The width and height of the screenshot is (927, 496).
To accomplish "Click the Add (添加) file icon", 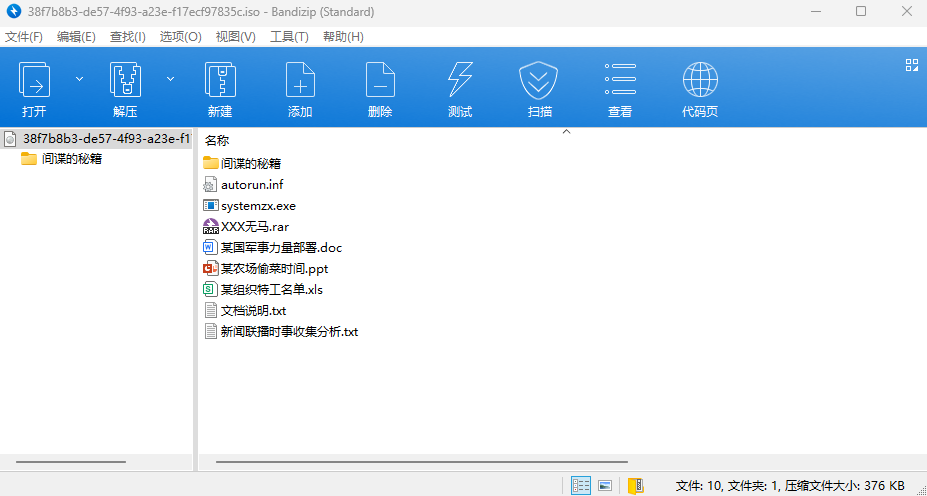I will tap(300, 80).
